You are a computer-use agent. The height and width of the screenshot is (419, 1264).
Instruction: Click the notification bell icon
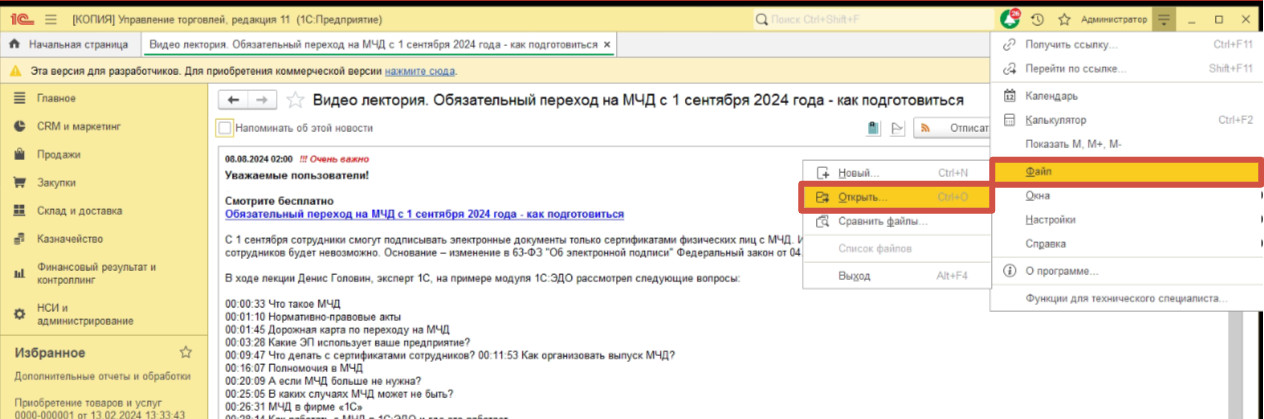pyautogui.click(x=1010, y=19)
